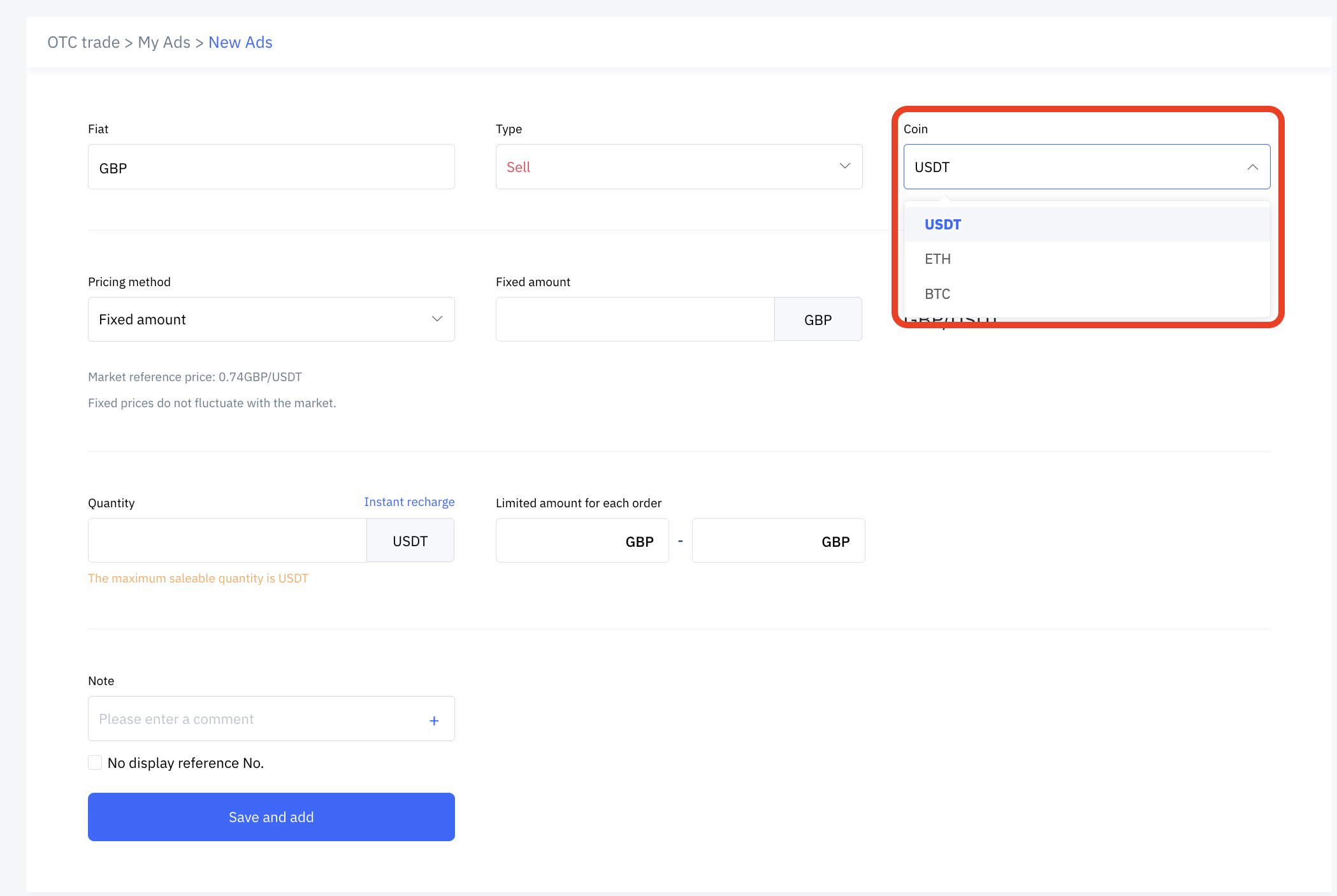Toggle No display reference No. checkbox

click(95, 763)
